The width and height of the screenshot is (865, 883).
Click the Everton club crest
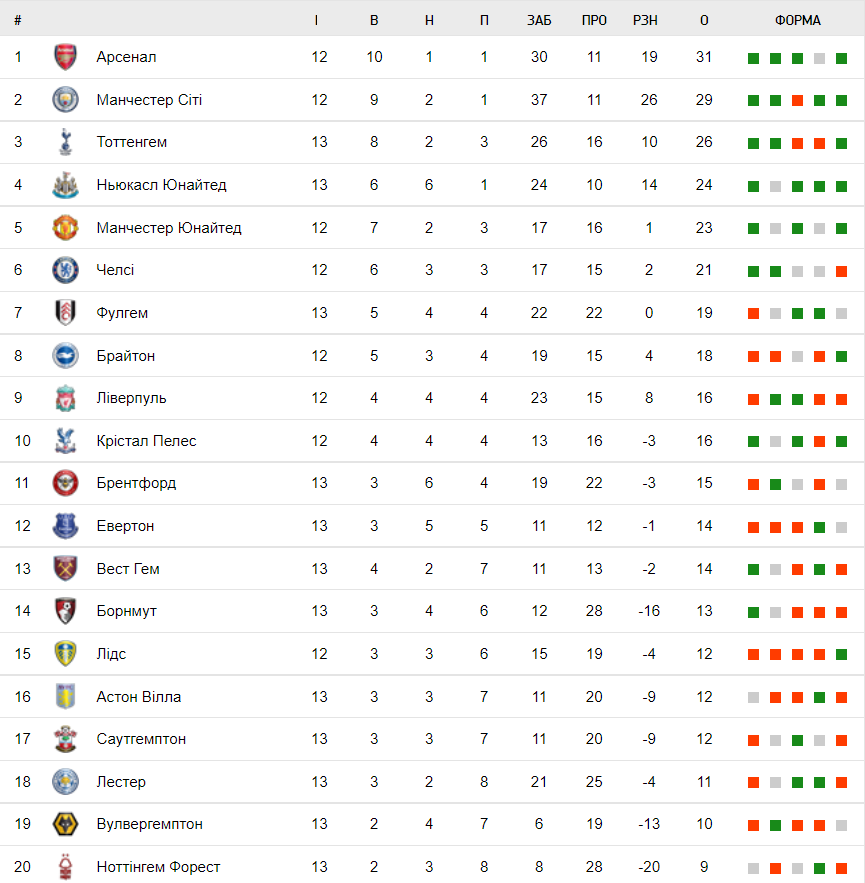pyautogui.click(x=65, y=526)
